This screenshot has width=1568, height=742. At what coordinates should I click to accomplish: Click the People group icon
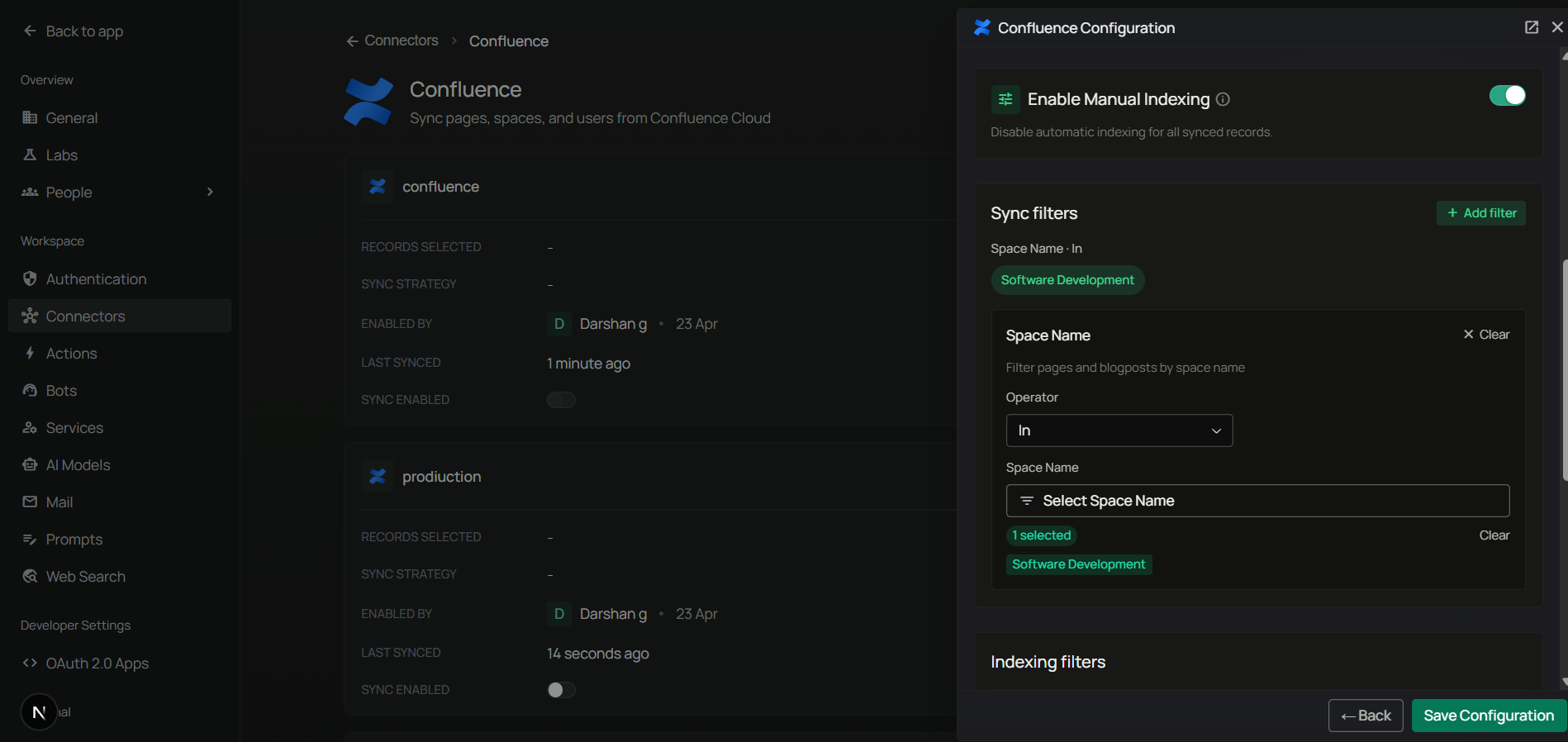30,192
